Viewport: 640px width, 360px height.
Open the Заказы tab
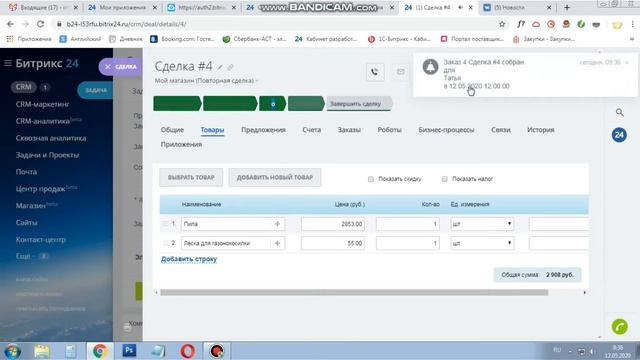tap(349, 130)
